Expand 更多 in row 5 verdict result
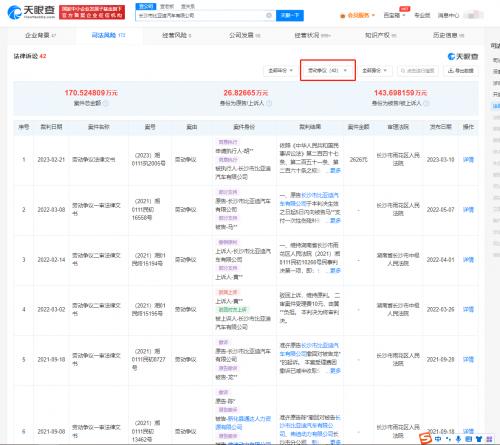This screenshot has width=500, height=445. tap(335, 371)
